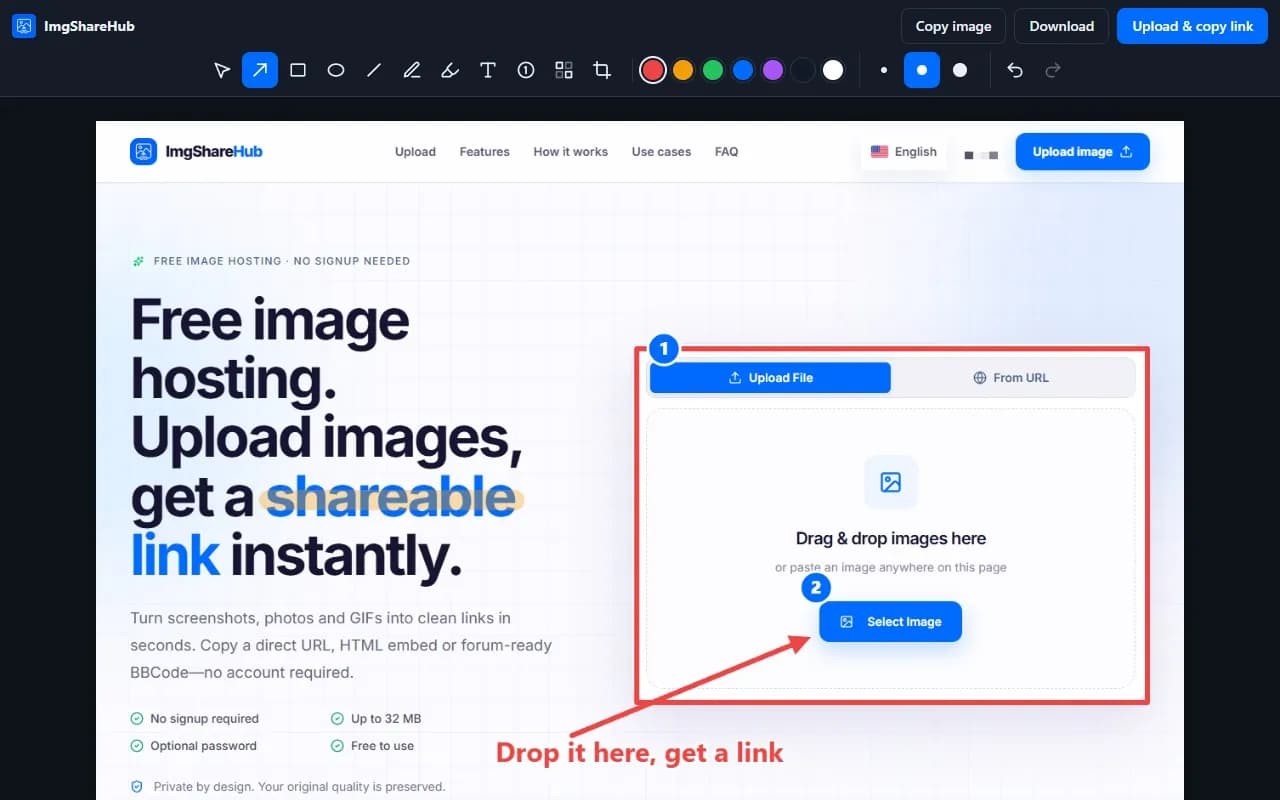Viewport: 1280px width, 800px height.
Task: Open the Use cases nav item
Action: pyautogui.click(x=661, y=152)
